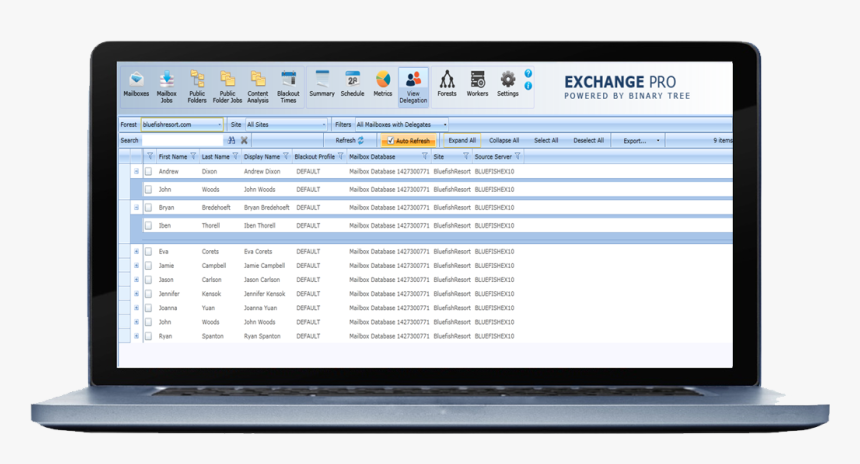This screenshot has height=464, width=860.
Task: Click the Last Name column filter icon
Action: [x=235, y=156]
